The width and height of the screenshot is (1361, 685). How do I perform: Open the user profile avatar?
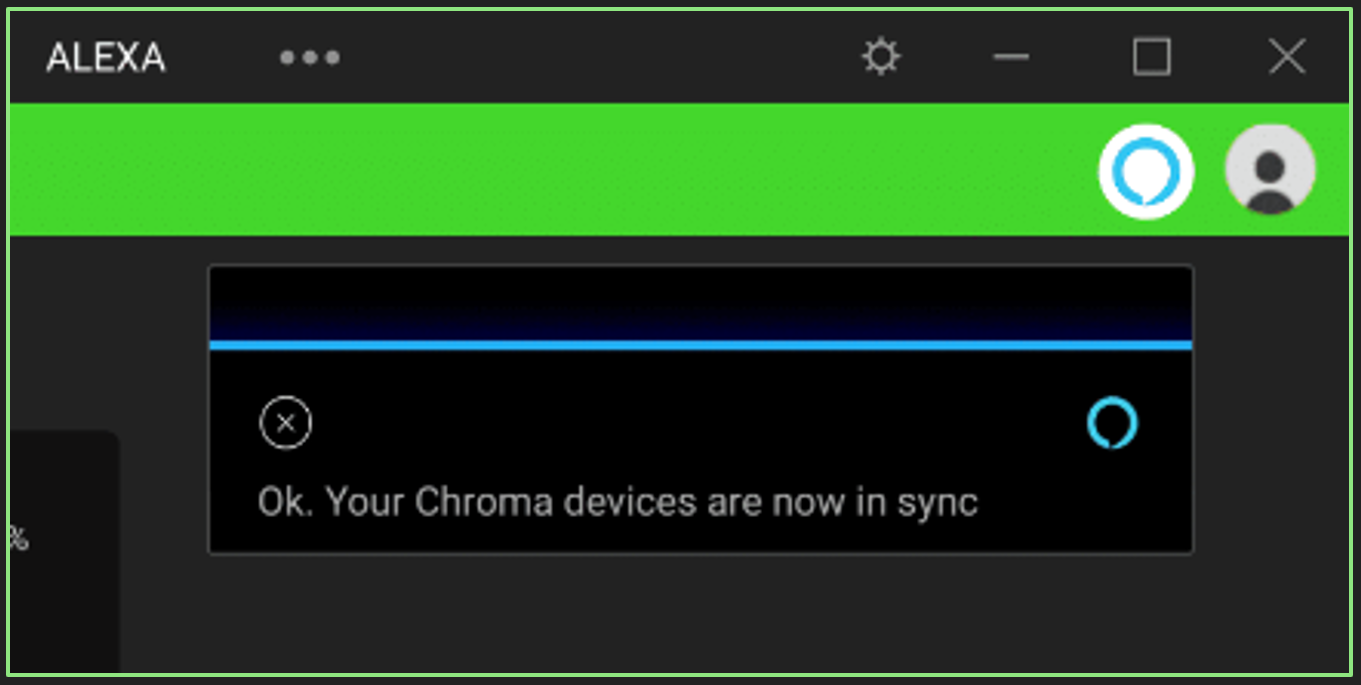pyautogui.click(x=1270, y=171)
